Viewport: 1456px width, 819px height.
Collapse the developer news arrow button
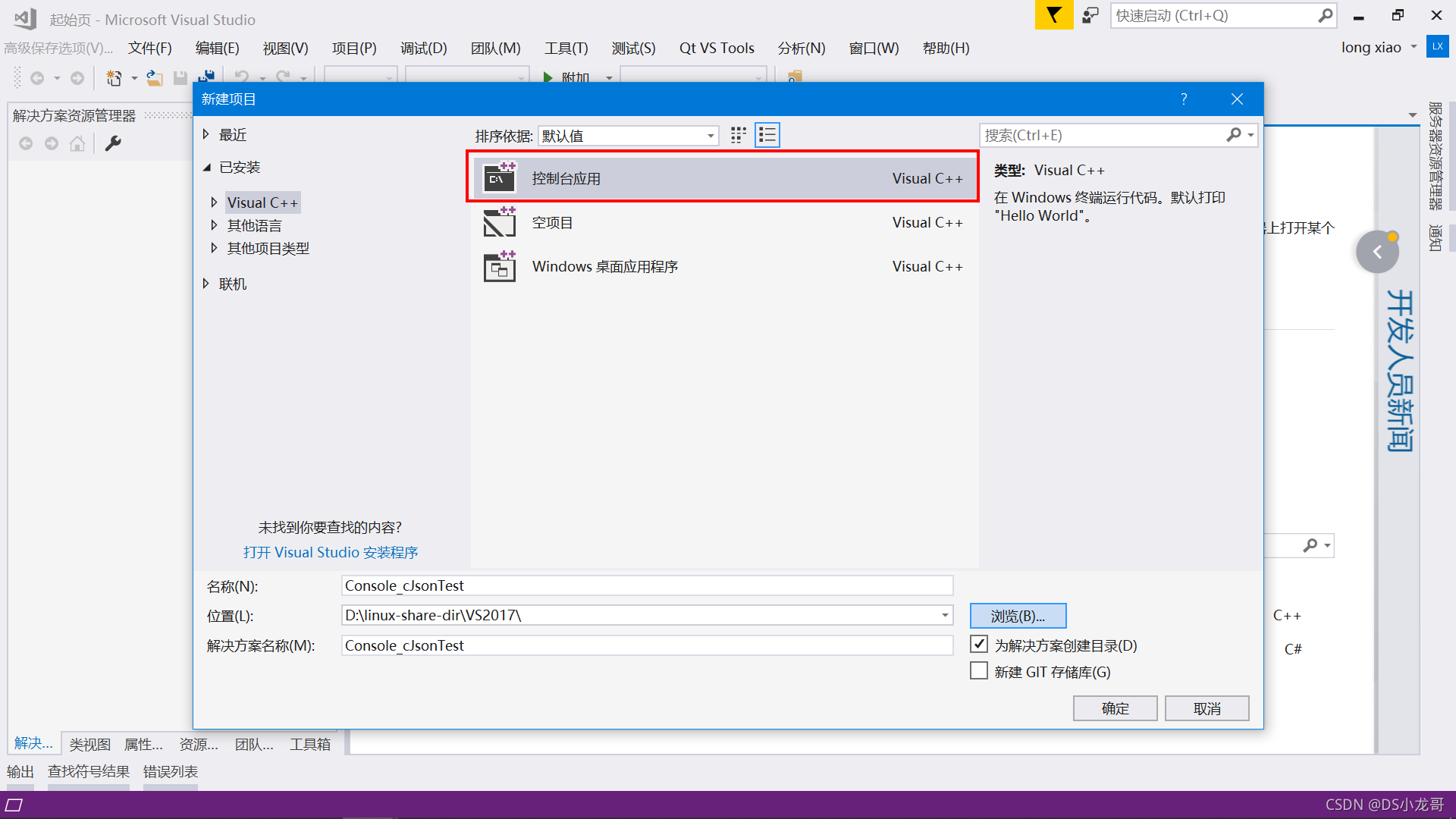(x=1377, y=252)
